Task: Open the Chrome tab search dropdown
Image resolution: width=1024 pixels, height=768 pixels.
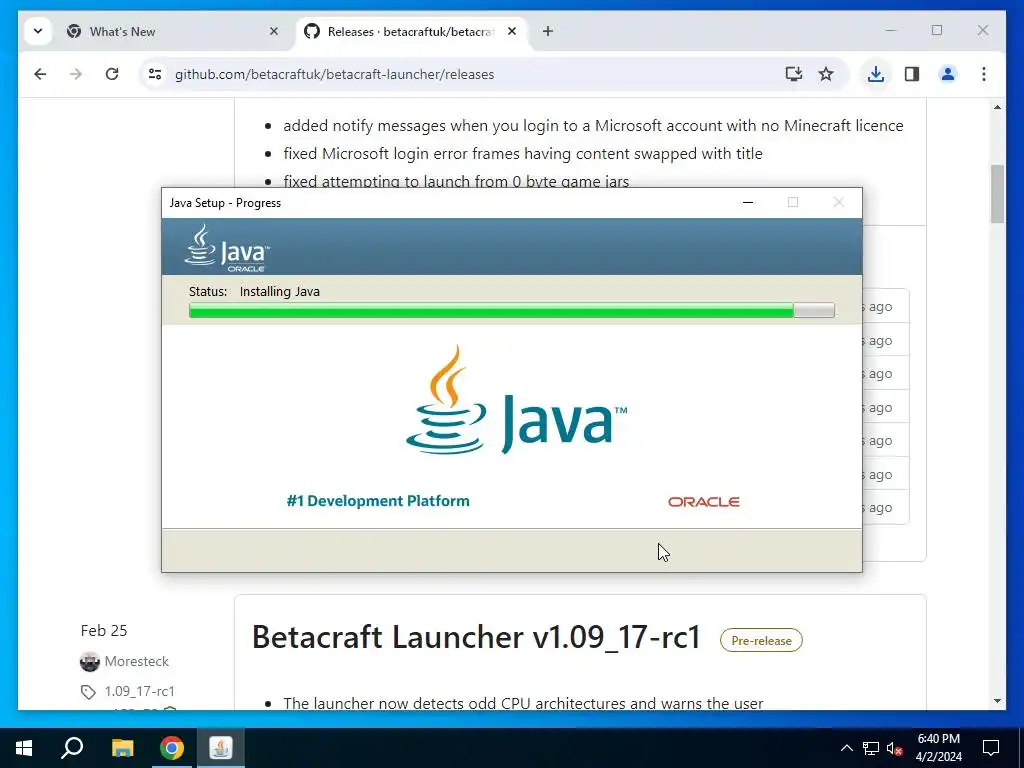Action: [x=38, y=31]
